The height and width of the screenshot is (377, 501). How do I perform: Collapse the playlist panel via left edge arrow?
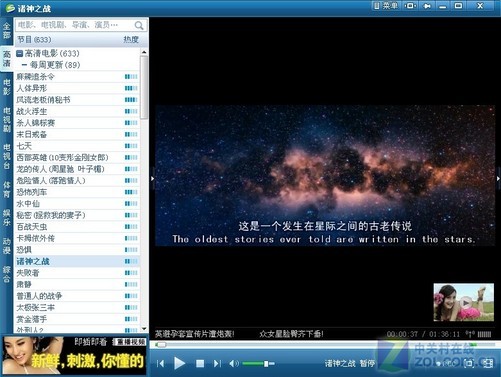point(152,179)
